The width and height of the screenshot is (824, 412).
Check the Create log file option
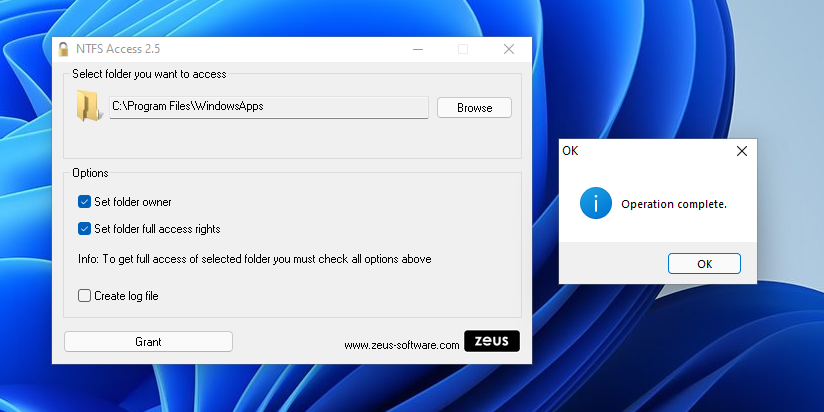click(85, 296)
